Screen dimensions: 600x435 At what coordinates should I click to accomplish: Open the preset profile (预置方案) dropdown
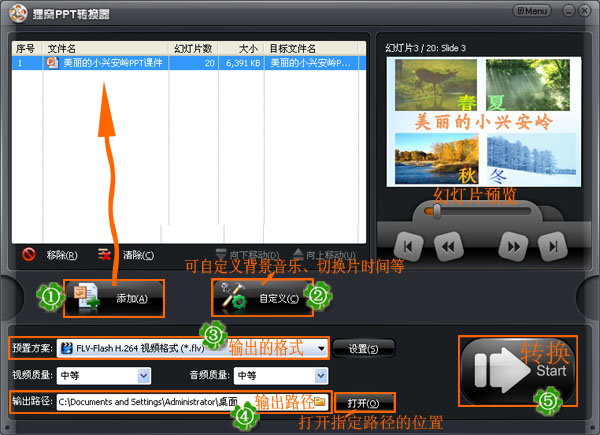321,349
